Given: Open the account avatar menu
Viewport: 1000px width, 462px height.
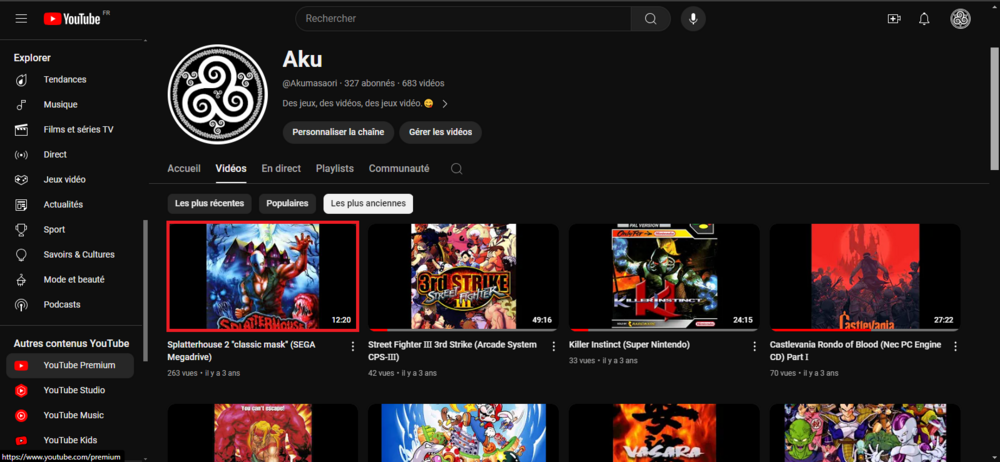Looking at the screenshot, I should pos(960,19).
